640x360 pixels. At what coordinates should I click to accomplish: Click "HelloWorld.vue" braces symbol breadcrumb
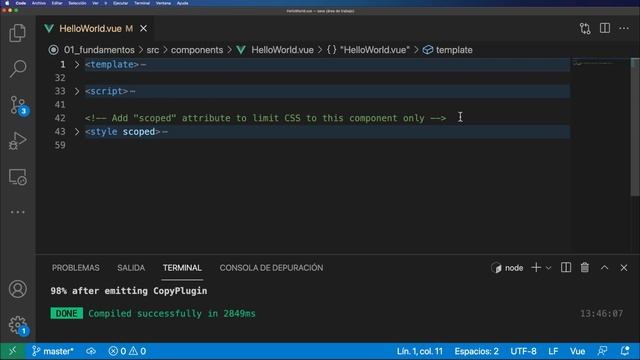click(368, 50)
